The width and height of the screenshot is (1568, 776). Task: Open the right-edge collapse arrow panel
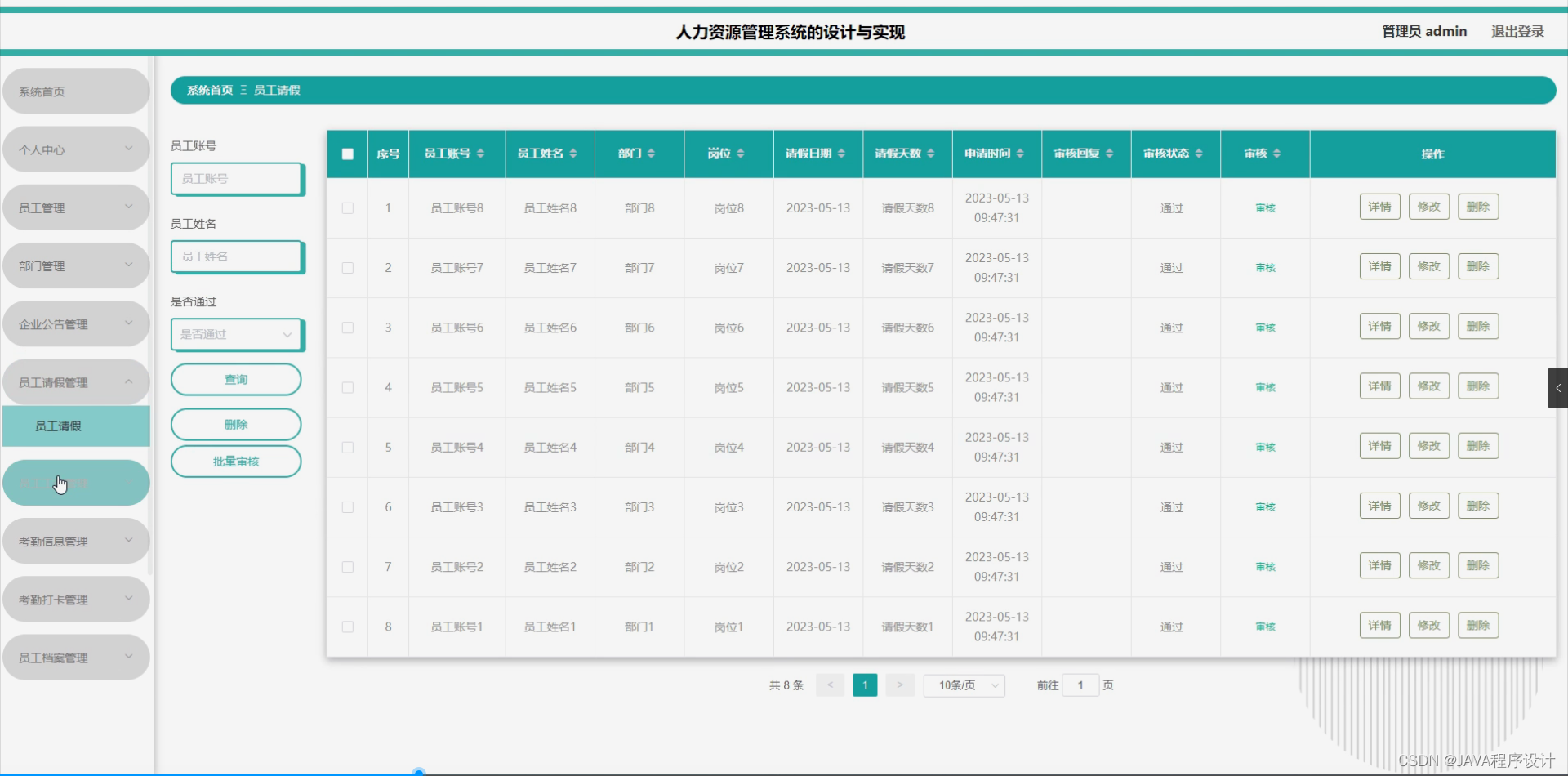(1558, 388)
